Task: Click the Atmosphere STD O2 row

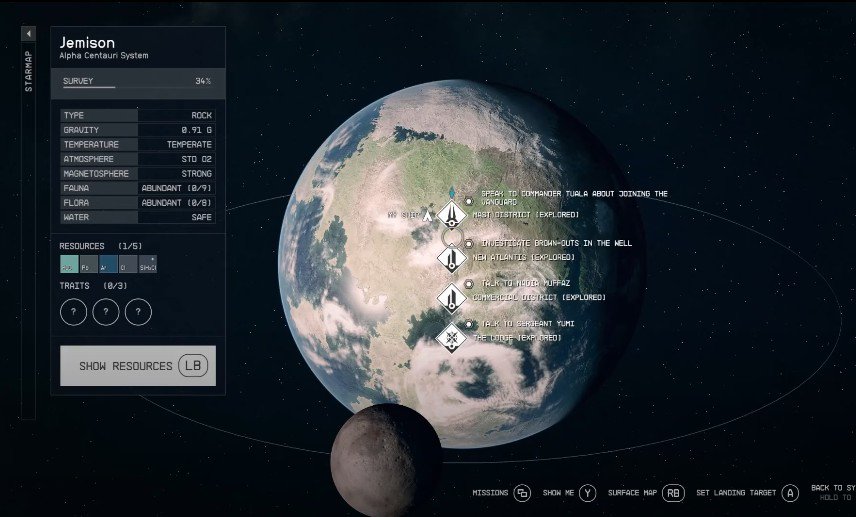Action: [x=138, y=159]
